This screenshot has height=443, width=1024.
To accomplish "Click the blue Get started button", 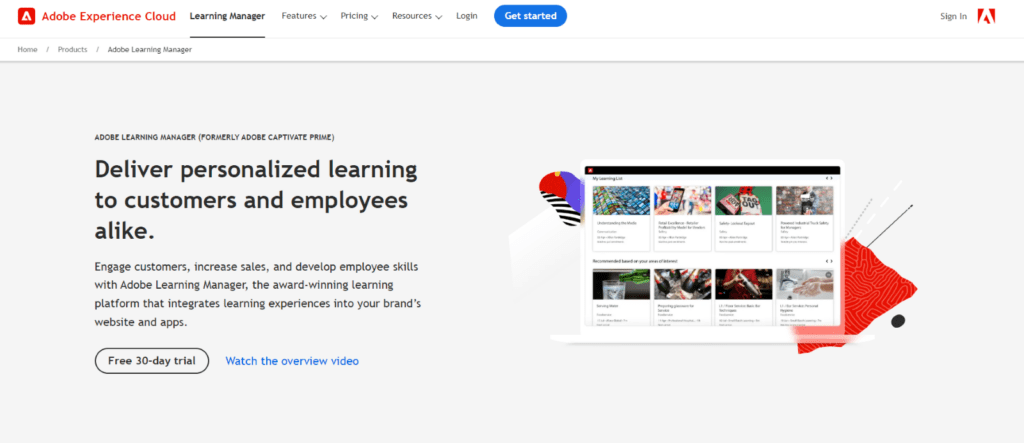I will (x=530, y=16).
